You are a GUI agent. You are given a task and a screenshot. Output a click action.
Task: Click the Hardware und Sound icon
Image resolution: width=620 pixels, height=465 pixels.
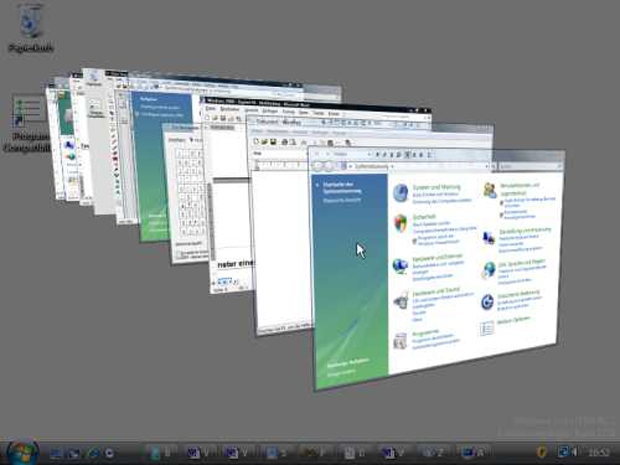click(x=401, y=300)
